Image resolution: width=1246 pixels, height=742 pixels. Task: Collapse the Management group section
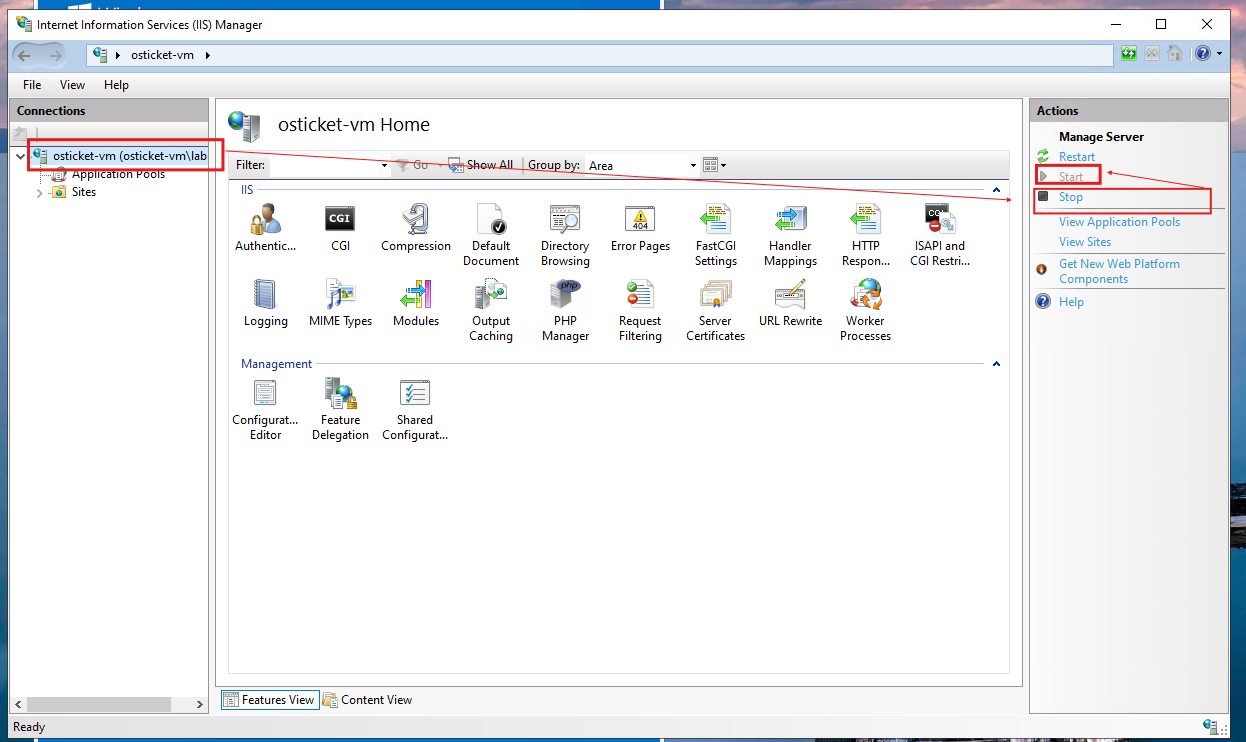pos(996,364)
